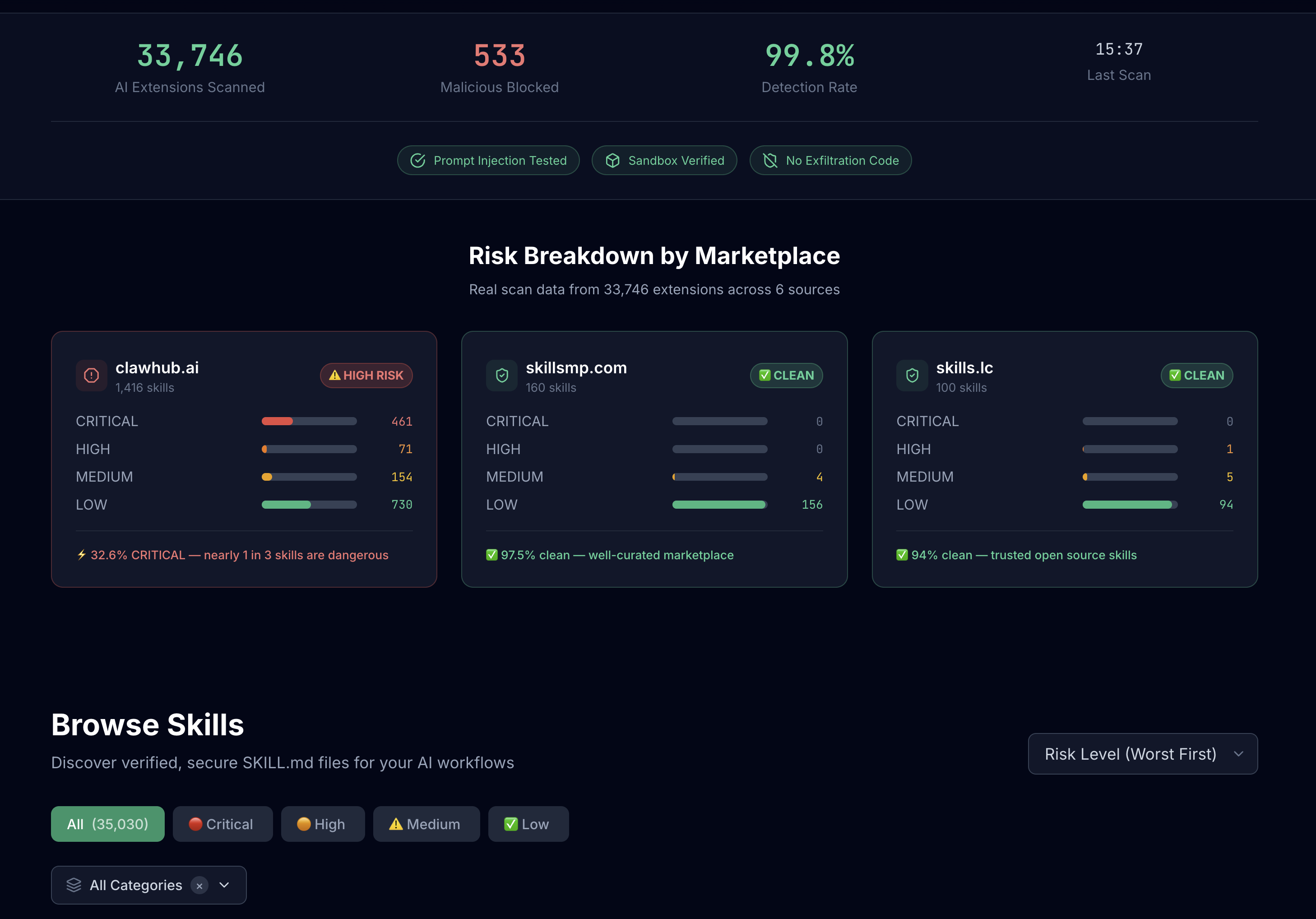Click the shield icon next to skills.lc
Viewport: 1316px width, 919px height.
[912, 376]
